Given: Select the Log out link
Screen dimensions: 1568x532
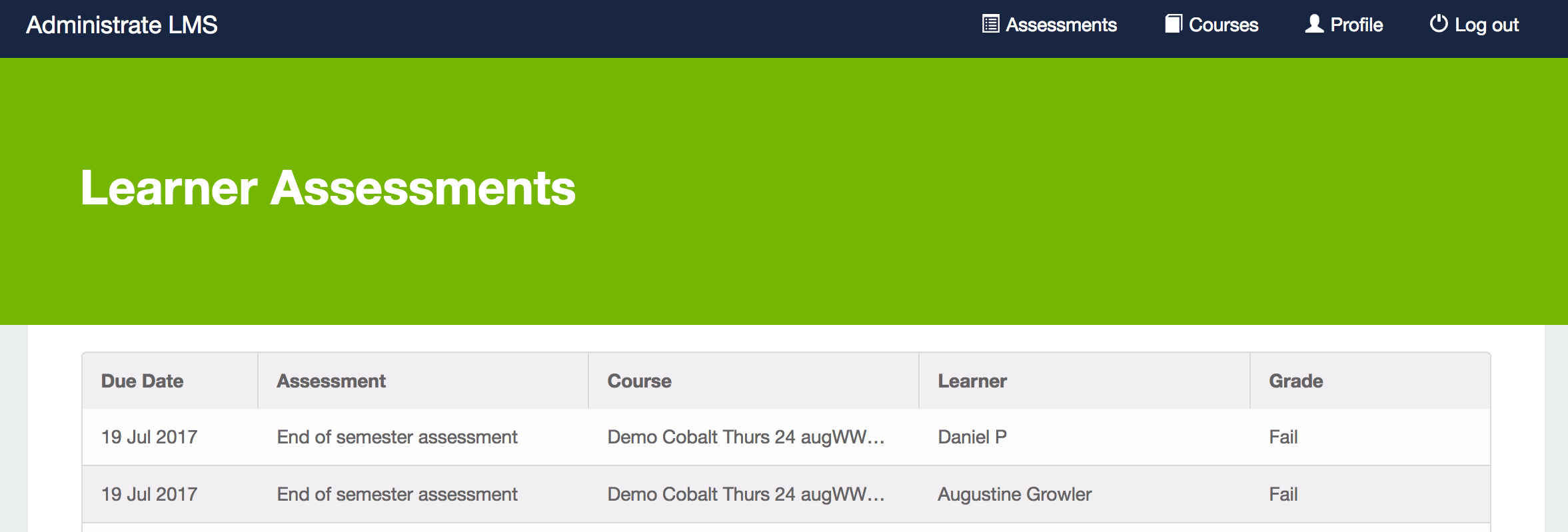Looking at the screenshot, I should [x=1474, y=25].
